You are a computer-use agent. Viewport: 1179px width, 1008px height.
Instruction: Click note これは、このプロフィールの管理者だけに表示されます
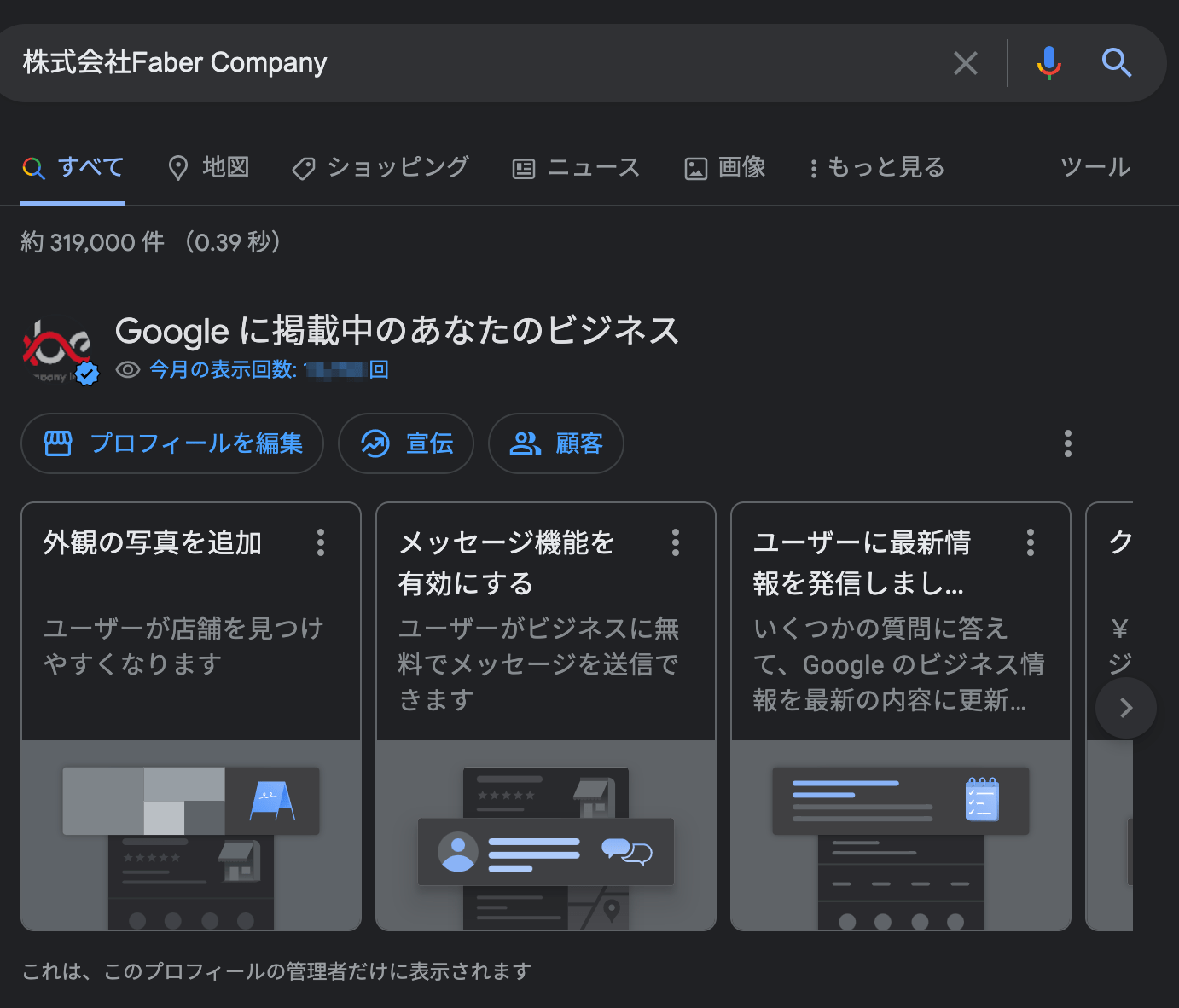tap(276, 971)
